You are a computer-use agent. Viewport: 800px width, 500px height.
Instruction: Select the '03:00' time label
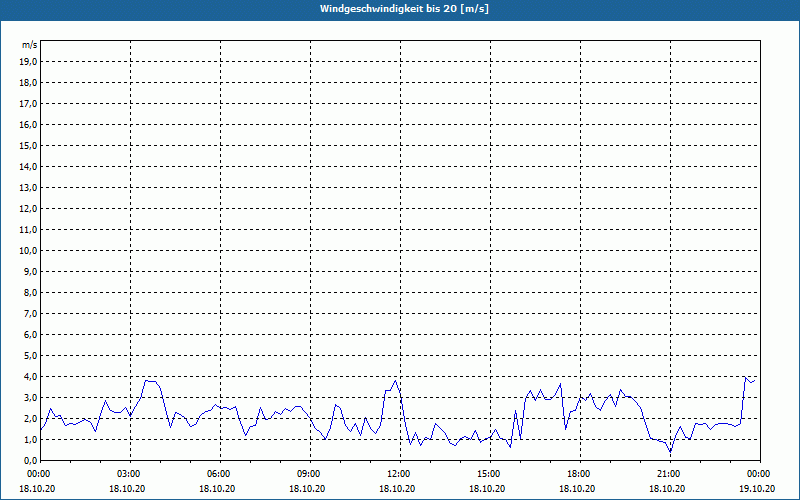[x=131, y=474]
